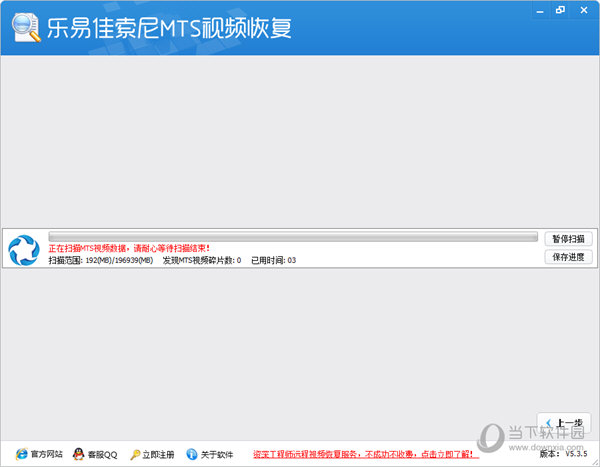Viewport: 600px width, 467px height.
Task: Open 关于软件 about link
Action: [217, 454]
